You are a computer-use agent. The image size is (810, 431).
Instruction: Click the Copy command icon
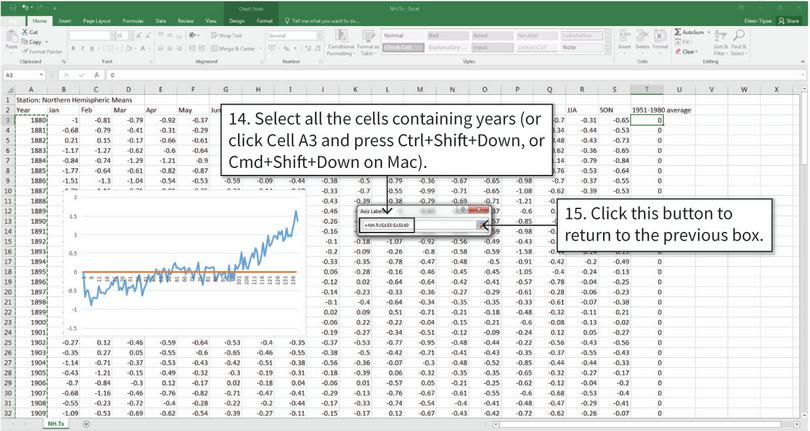point(25,42)
